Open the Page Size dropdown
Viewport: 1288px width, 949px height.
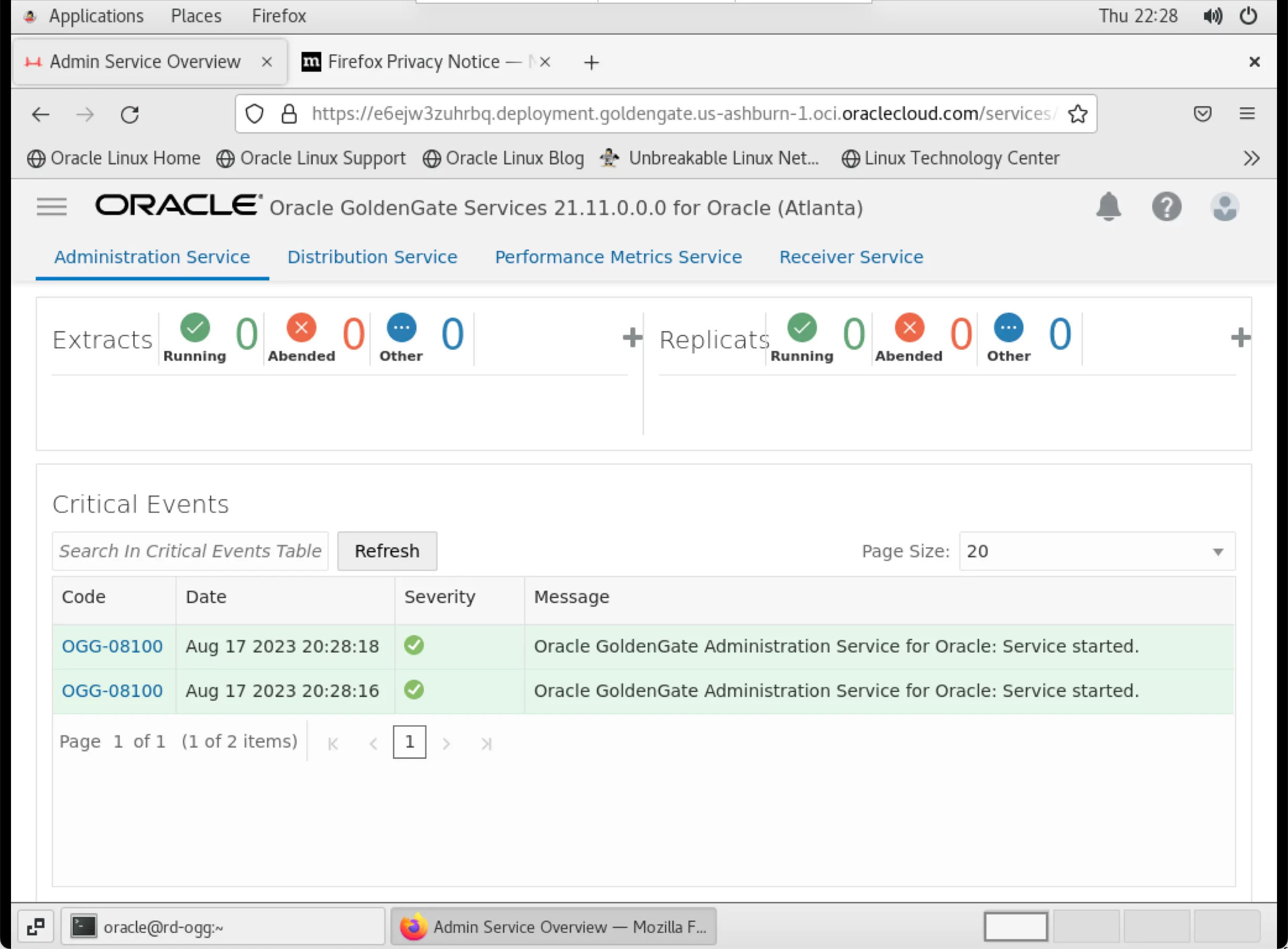tap(1097, 551)
